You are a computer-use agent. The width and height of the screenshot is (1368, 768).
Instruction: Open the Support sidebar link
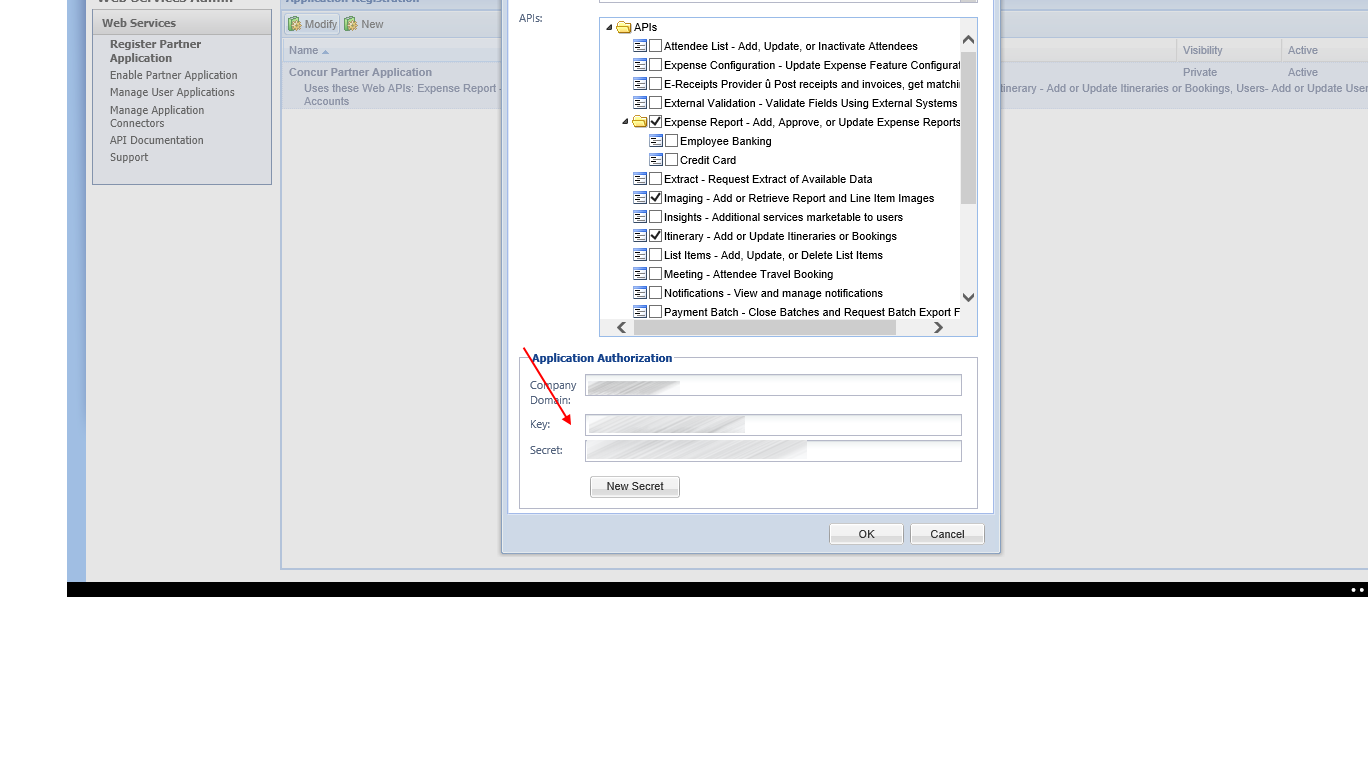click(x=129, y=157)
